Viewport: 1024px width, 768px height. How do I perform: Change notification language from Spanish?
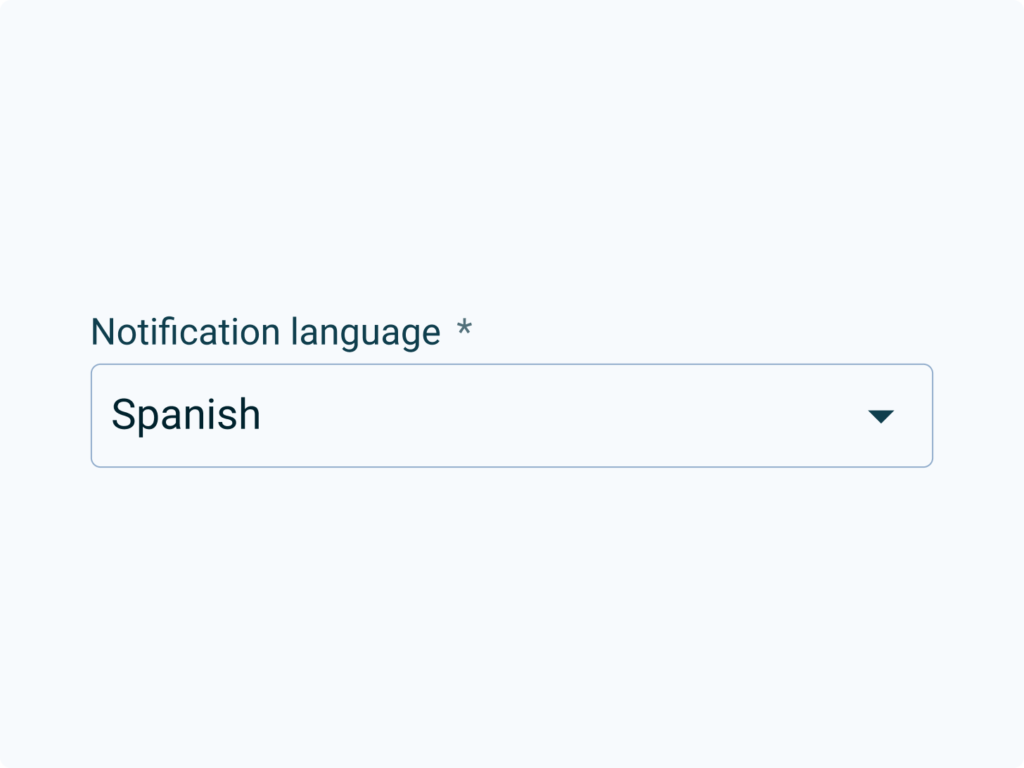tap(511, 415)
